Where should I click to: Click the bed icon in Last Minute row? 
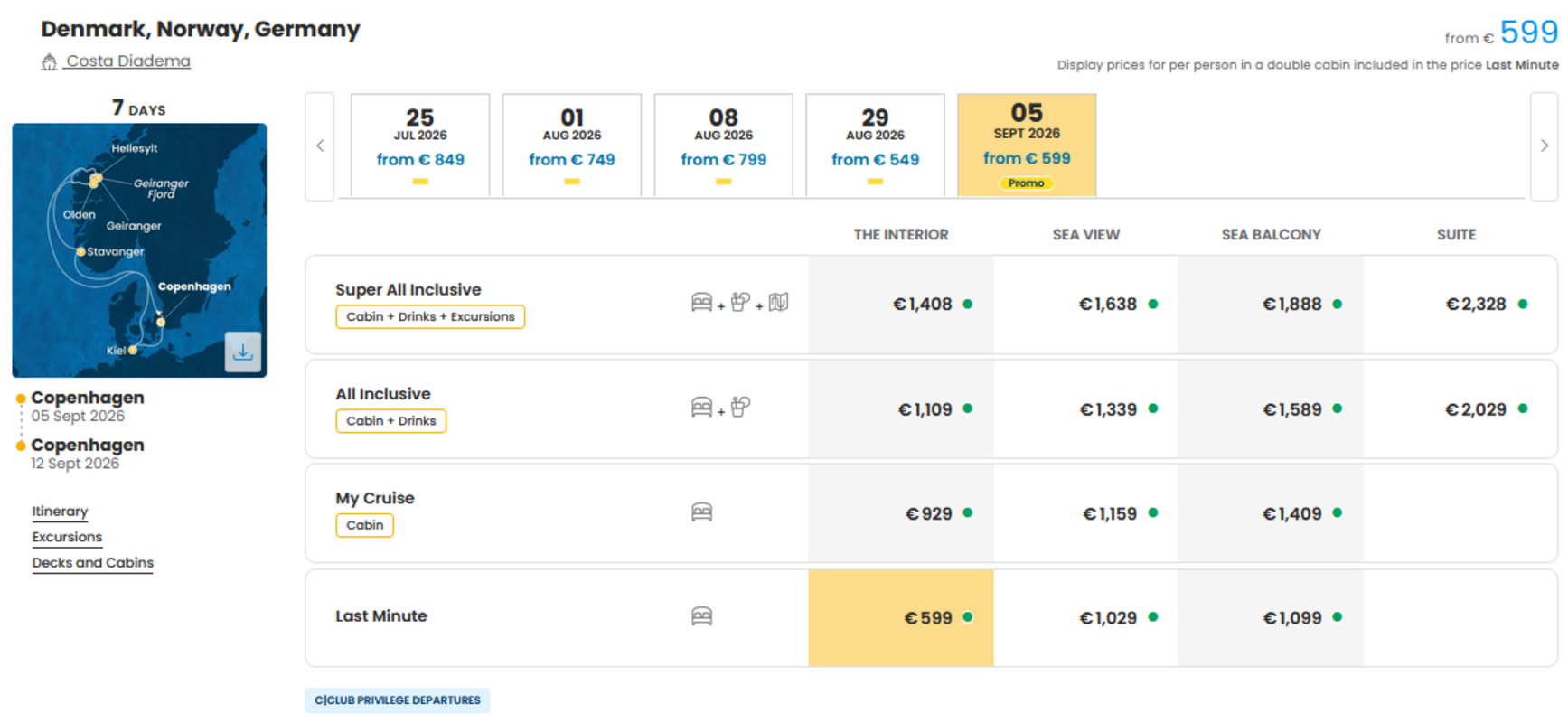tap(701, 616)
